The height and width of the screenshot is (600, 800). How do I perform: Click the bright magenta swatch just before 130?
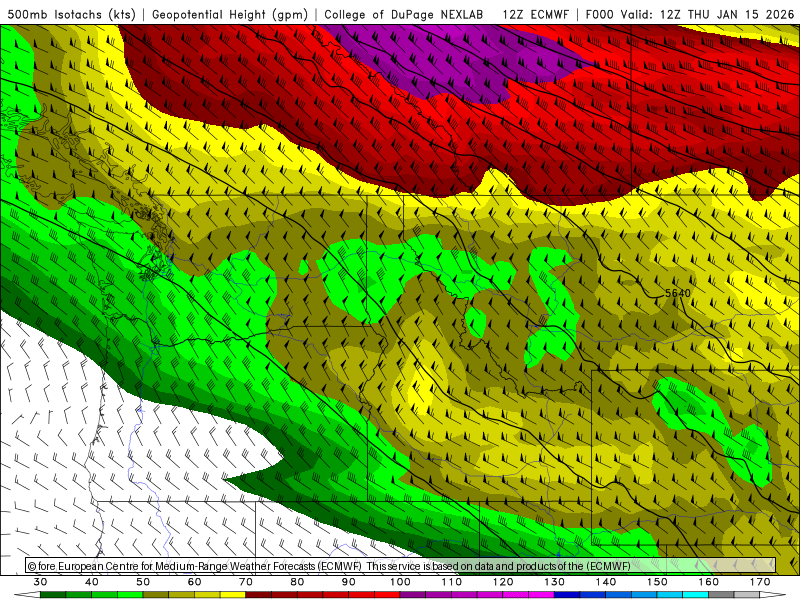point(541,594)
